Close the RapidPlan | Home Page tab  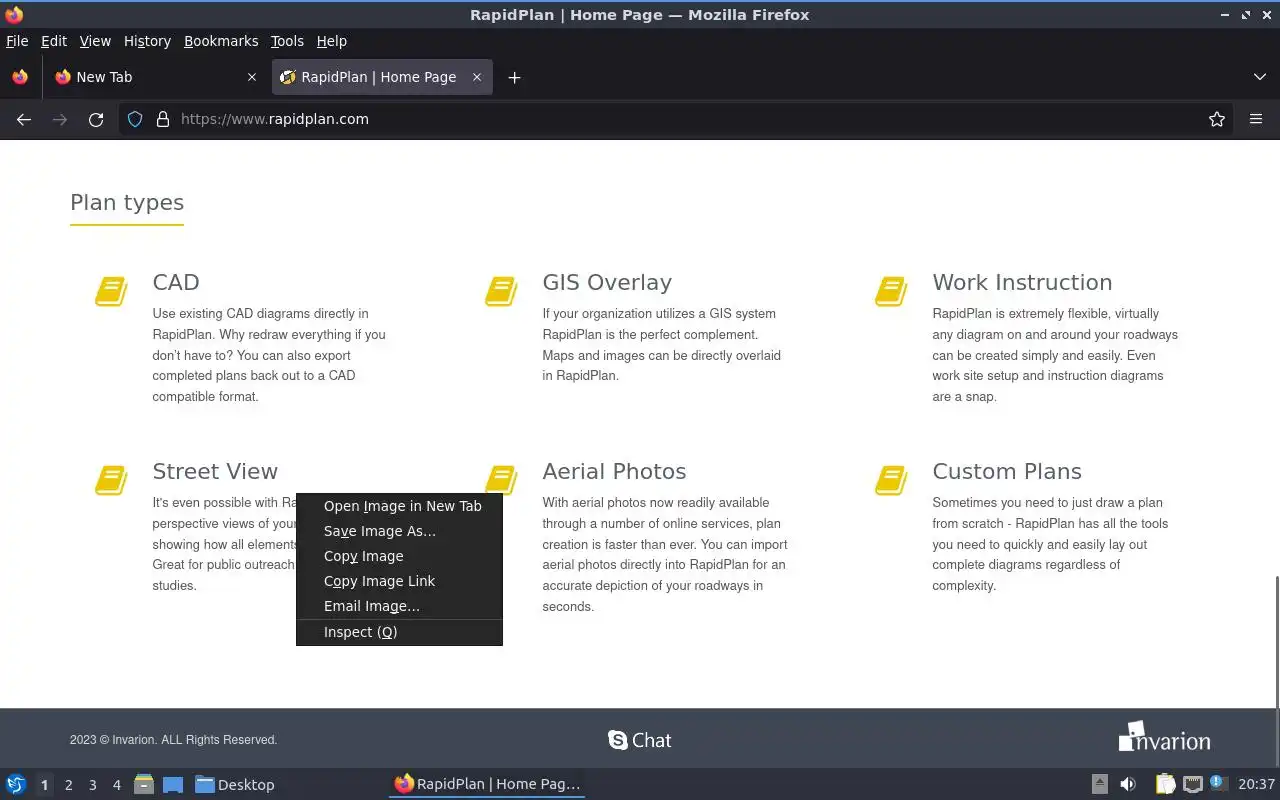point(477,77)
